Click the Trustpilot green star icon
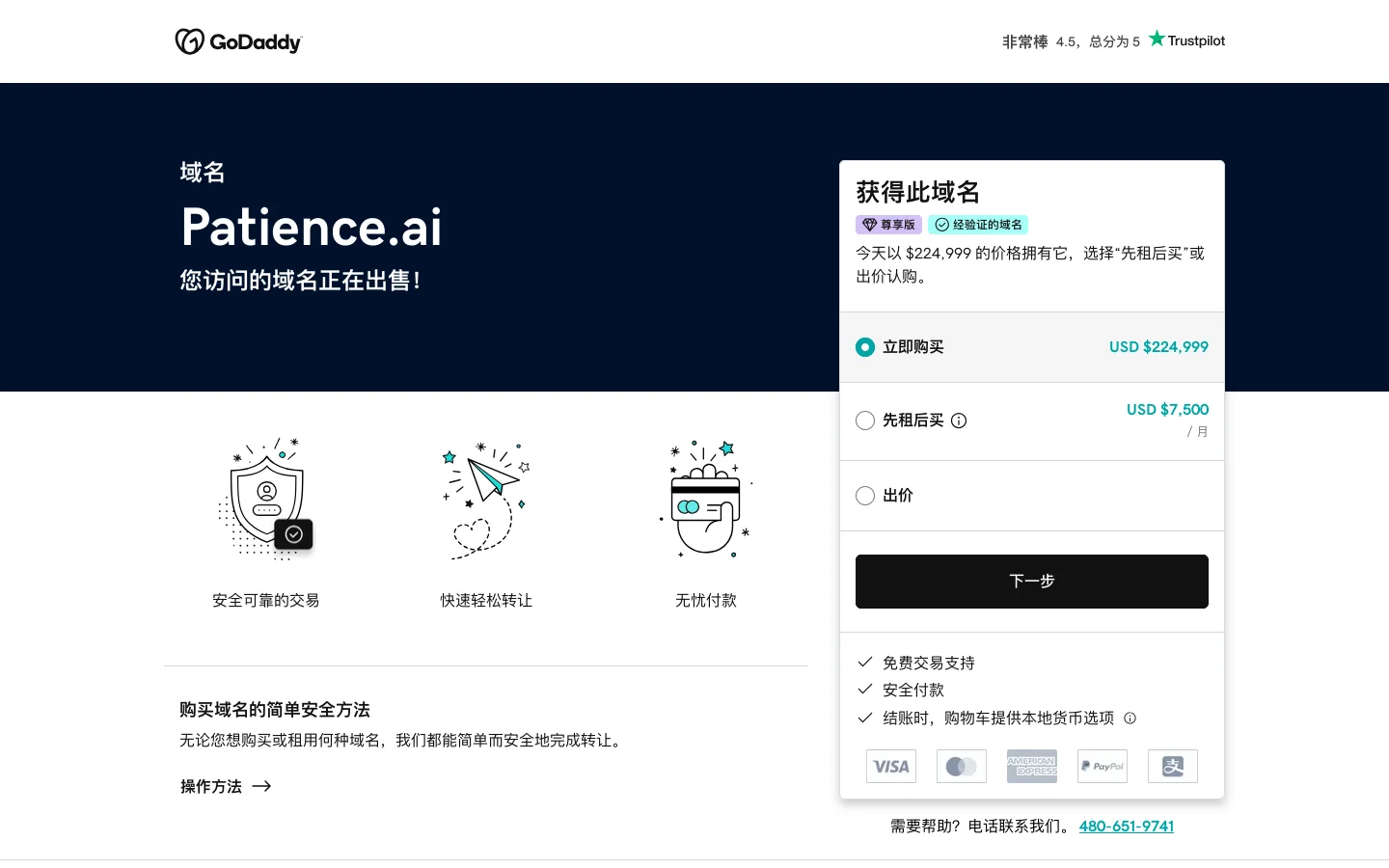Viewport: 1389px width, 868px height. [x=1157, y=39]
